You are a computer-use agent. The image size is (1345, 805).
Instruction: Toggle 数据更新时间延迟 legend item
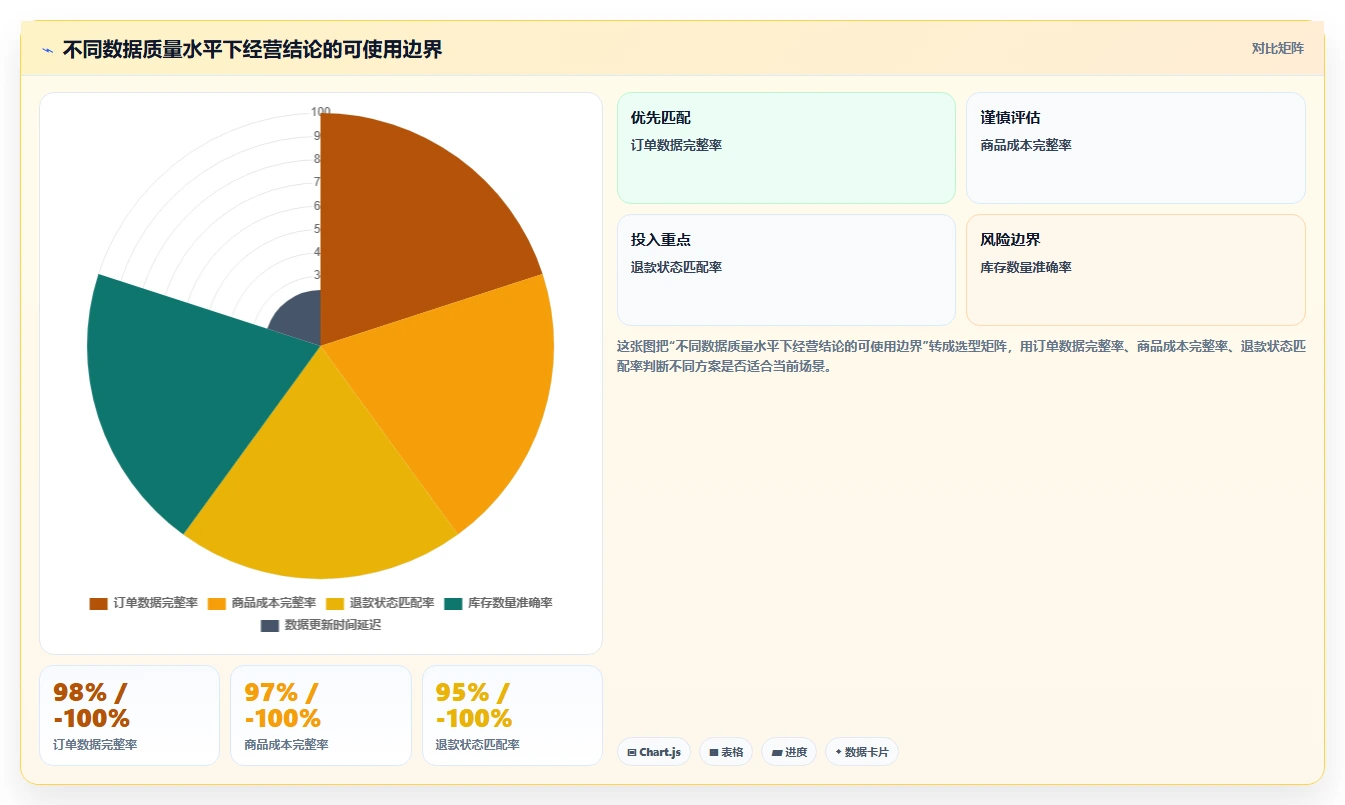click(321, 625)
